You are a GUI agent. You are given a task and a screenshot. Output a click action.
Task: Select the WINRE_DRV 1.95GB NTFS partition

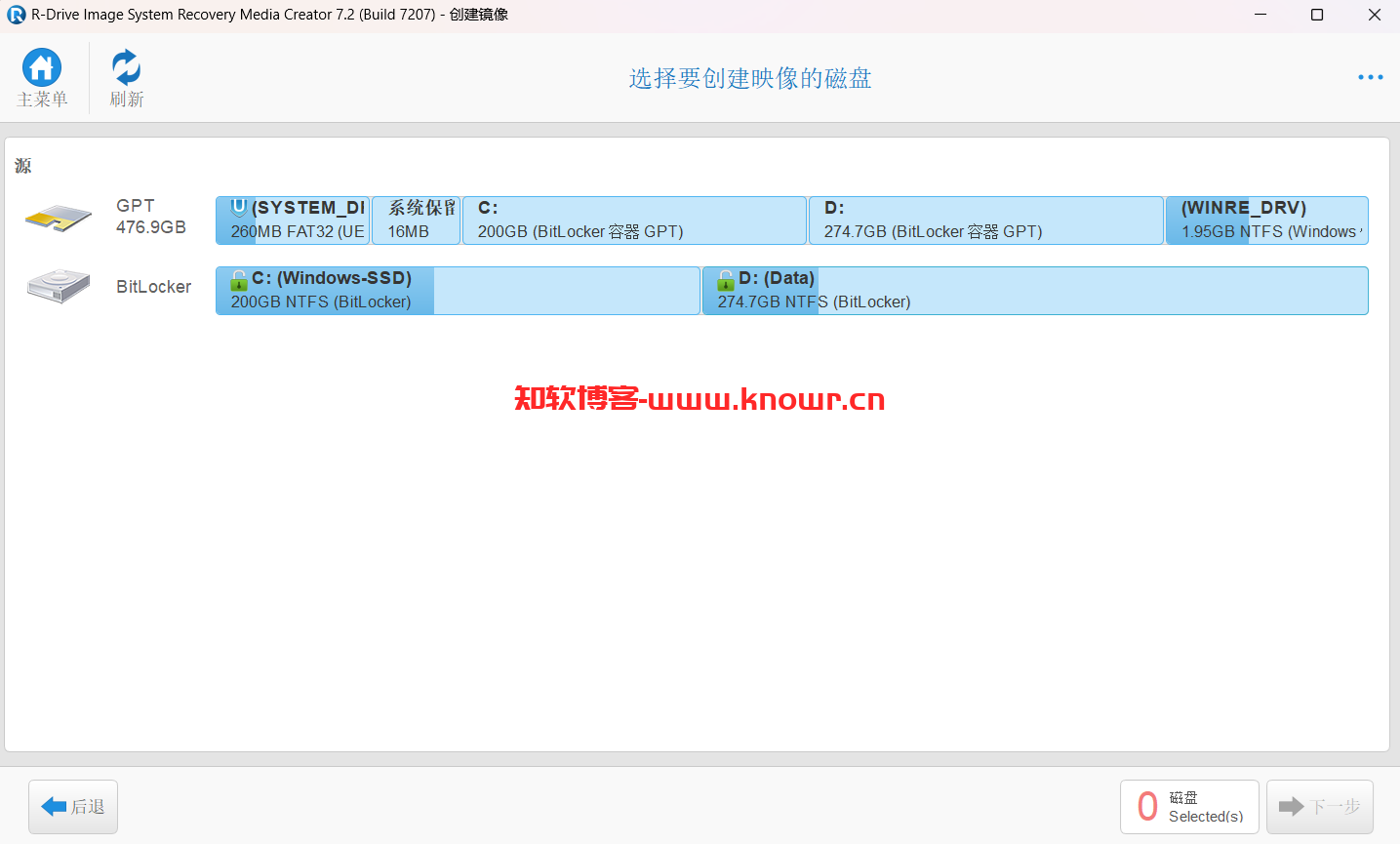click(1267, 221)
